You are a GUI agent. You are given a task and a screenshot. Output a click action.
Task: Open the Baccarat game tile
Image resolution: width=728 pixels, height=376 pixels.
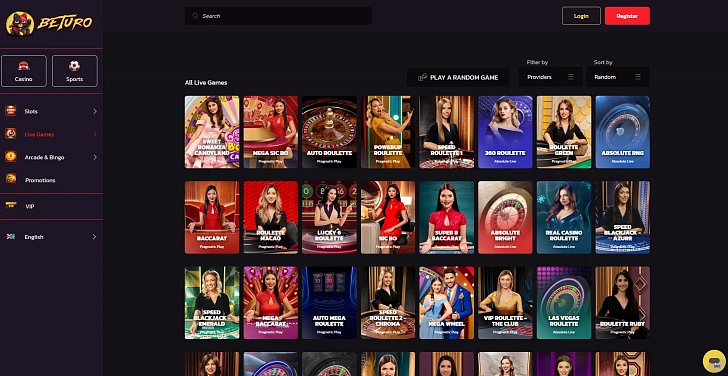tap(212, 217)
